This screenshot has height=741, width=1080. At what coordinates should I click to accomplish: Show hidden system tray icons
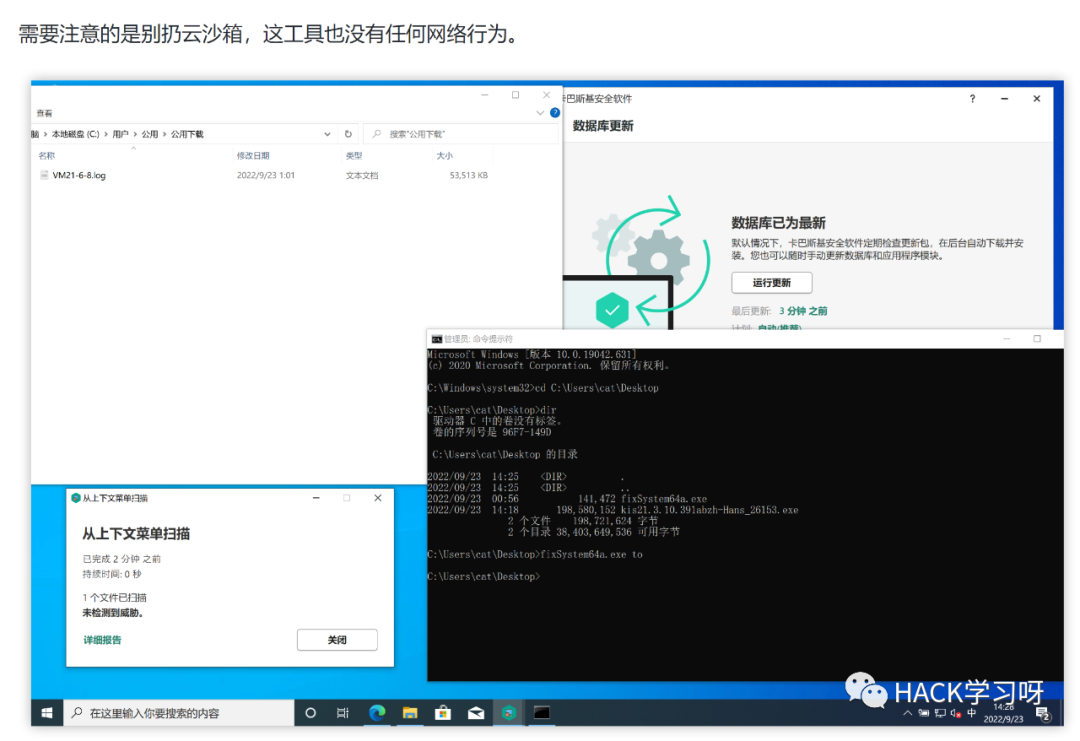908,713
